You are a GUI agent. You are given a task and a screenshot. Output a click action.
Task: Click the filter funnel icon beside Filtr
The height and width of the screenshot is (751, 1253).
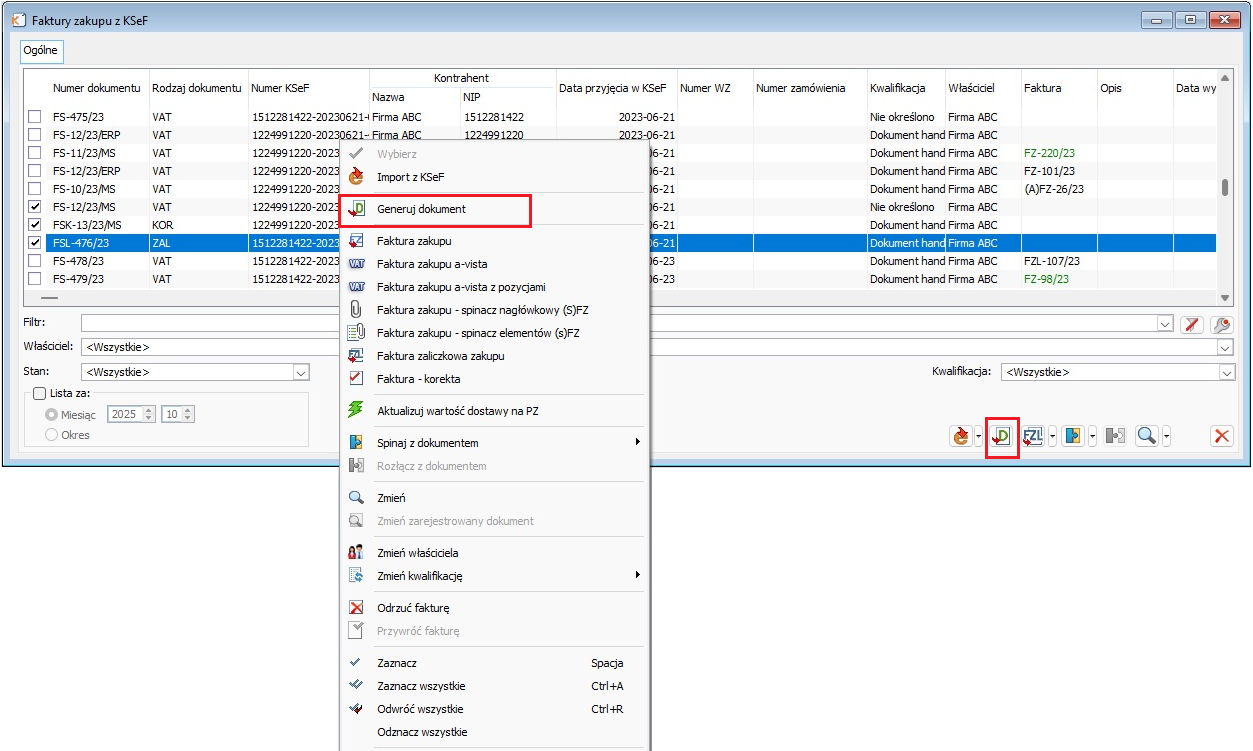[x=1191, y=324]
